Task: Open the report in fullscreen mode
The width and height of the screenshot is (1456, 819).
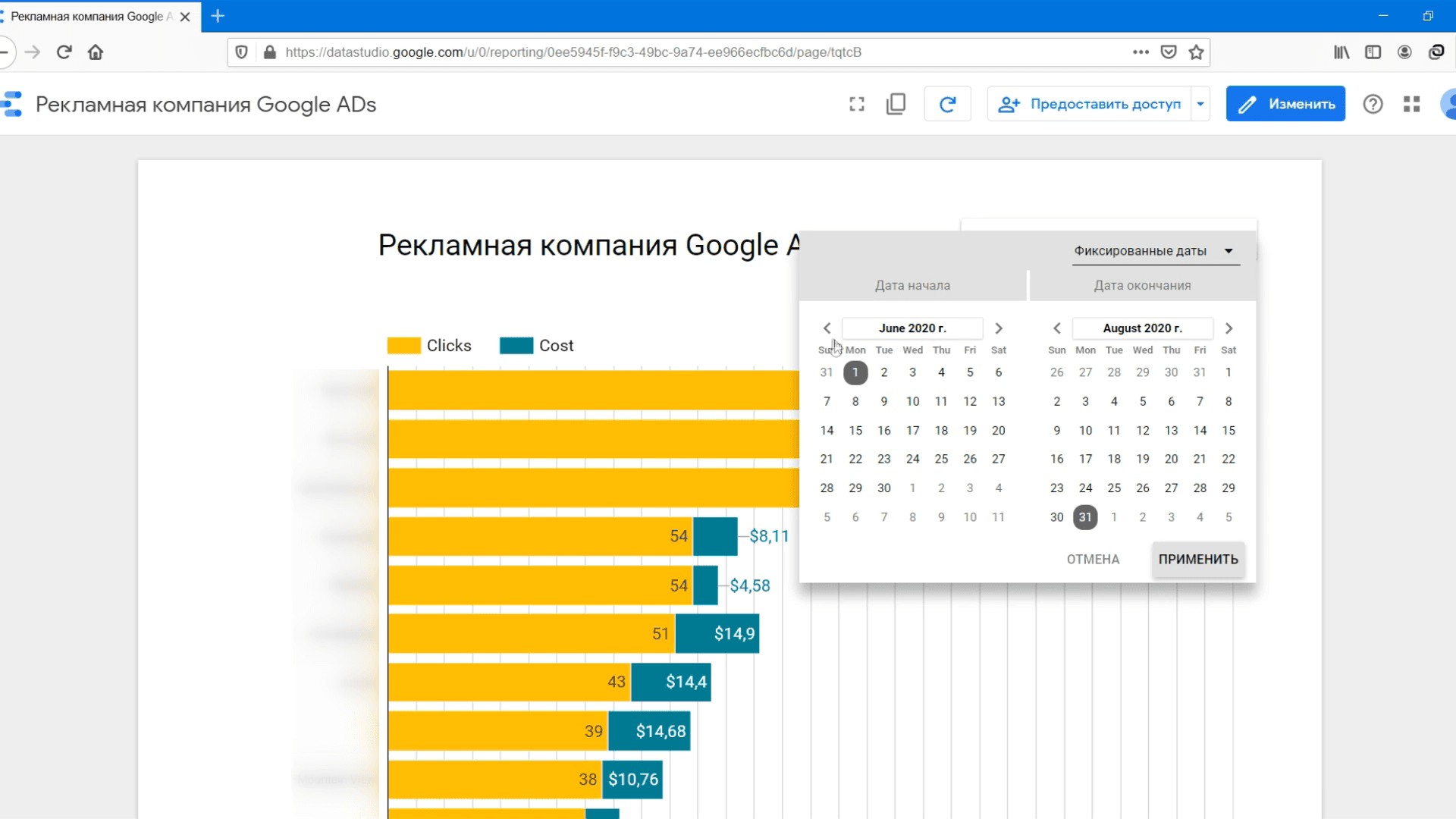Action: coord(856,104)
